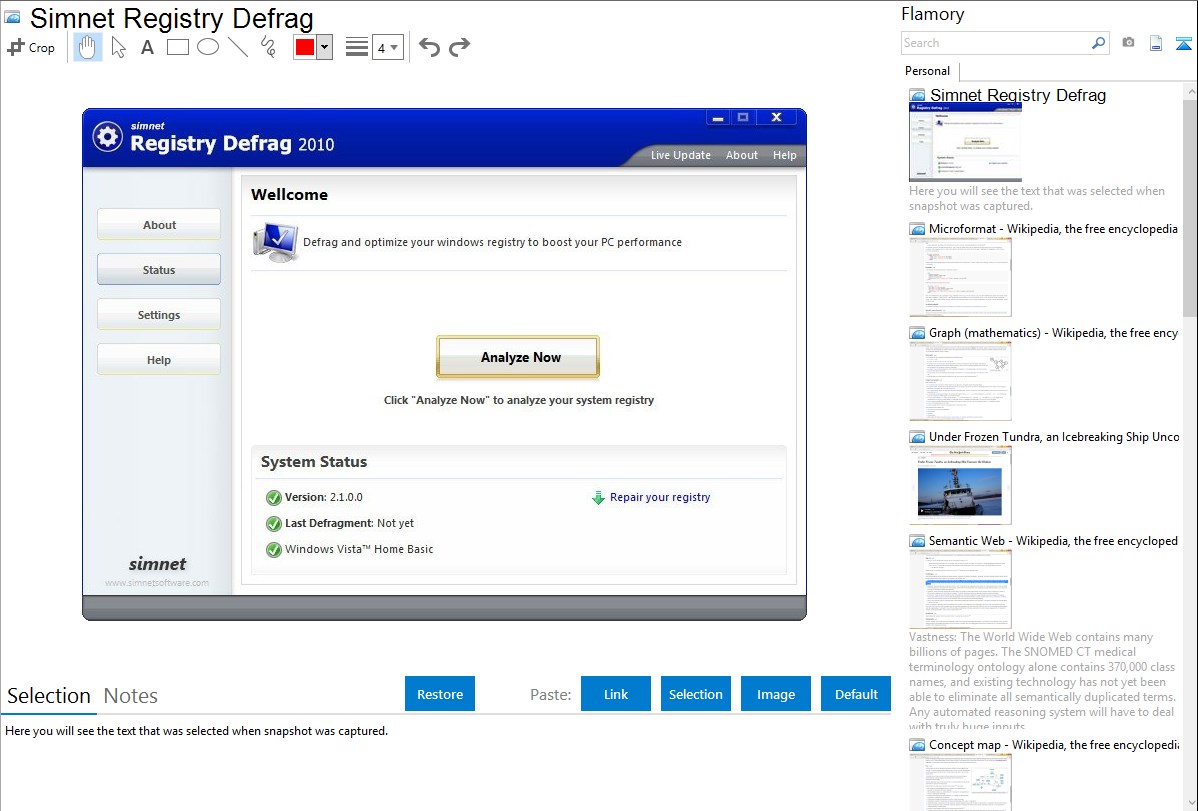Click the red color swatch

(305, 47)
